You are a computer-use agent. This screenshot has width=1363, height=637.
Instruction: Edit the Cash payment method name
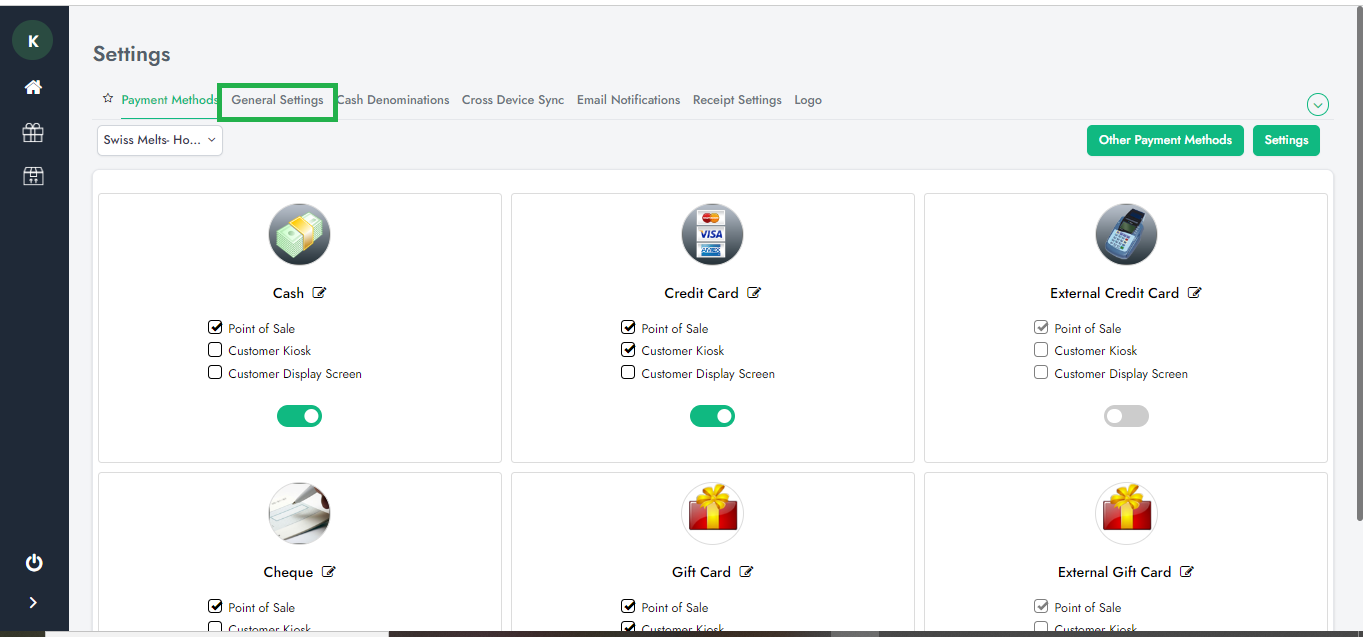coord(320,293)
